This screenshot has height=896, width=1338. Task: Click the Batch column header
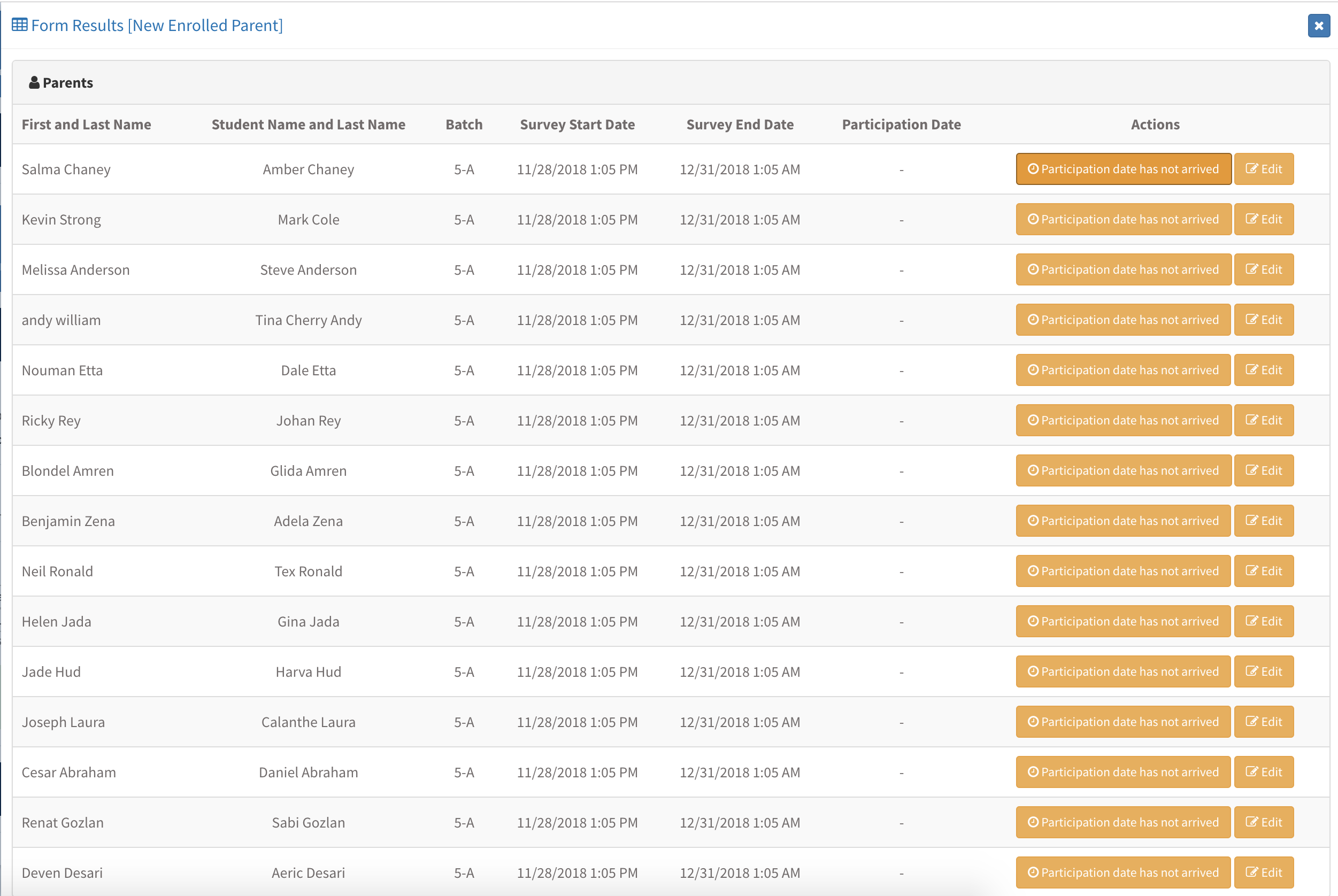tap(464, 125)
